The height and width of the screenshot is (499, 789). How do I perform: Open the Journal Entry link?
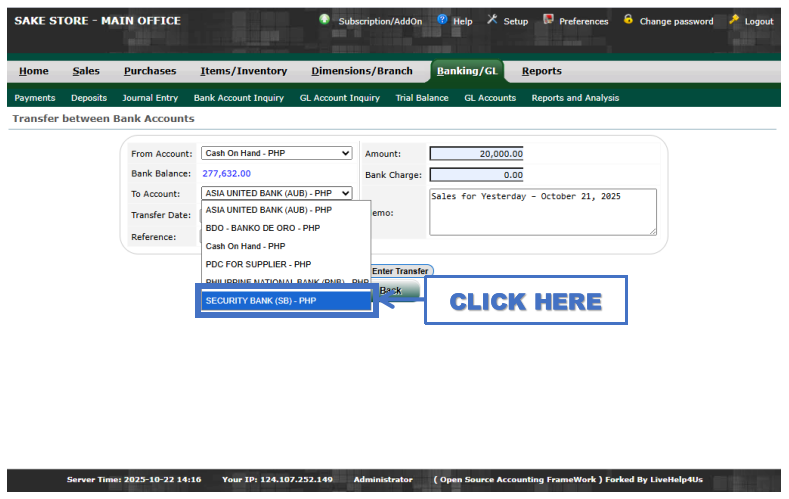[150, 98]
